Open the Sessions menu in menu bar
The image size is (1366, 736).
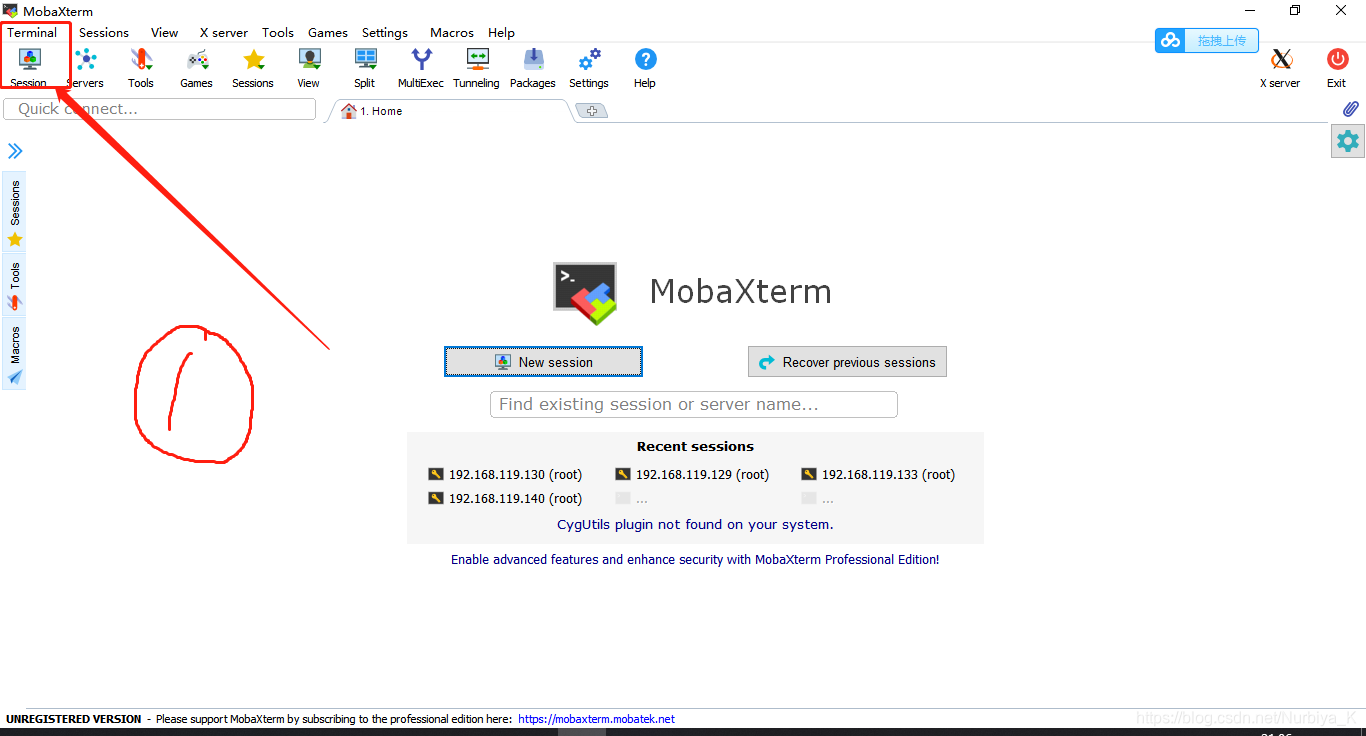104,32
